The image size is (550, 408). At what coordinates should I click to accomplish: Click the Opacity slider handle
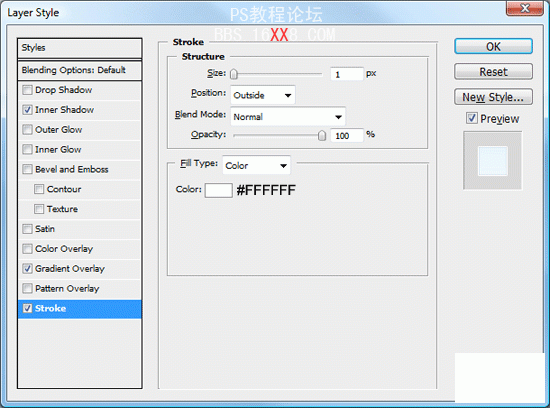click(x=322, y=135)
